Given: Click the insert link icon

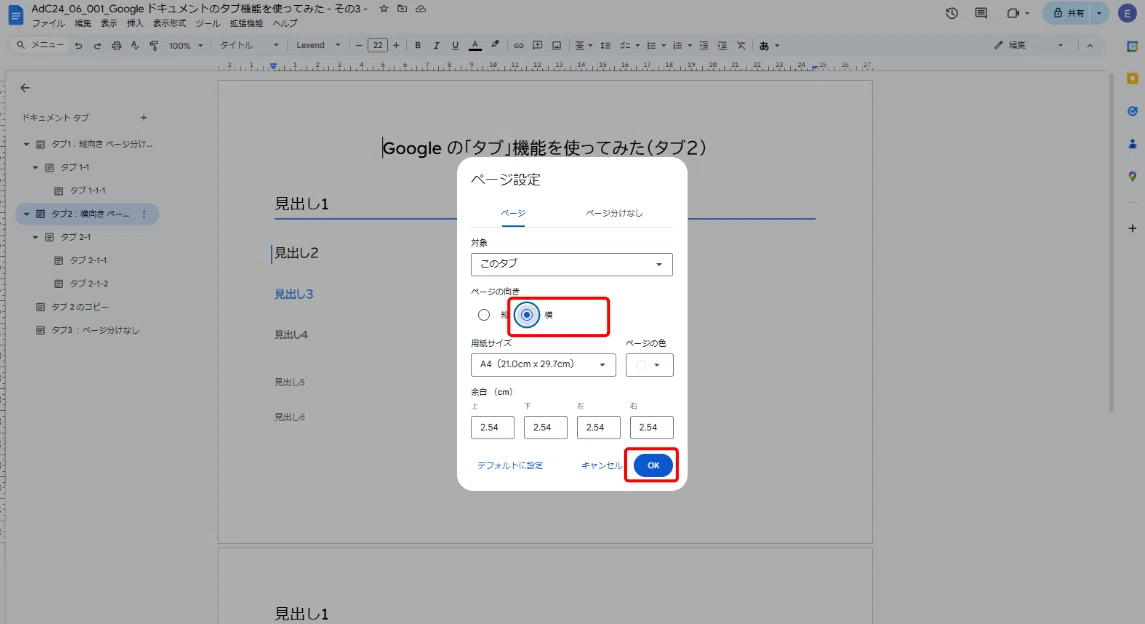Looking at the screenshot, I should (x=518, y=45).
